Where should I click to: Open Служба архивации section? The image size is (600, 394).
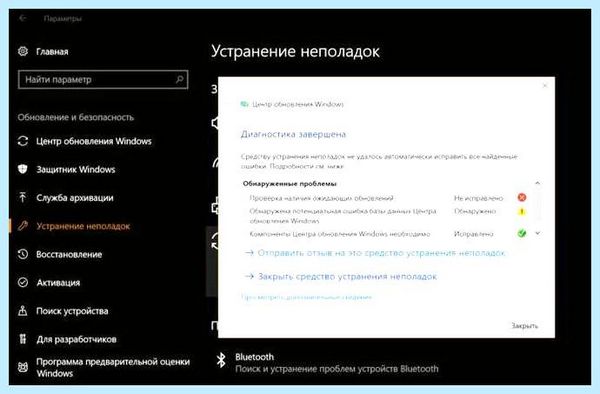pyautogui.click(x=75, y=198)
